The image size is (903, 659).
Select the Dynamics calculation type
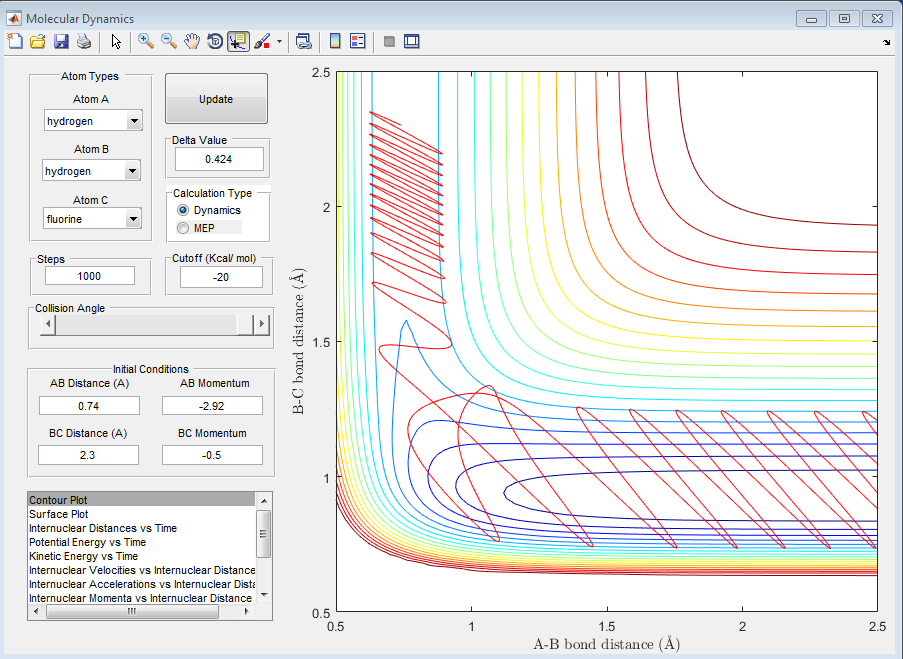(183, 210)
